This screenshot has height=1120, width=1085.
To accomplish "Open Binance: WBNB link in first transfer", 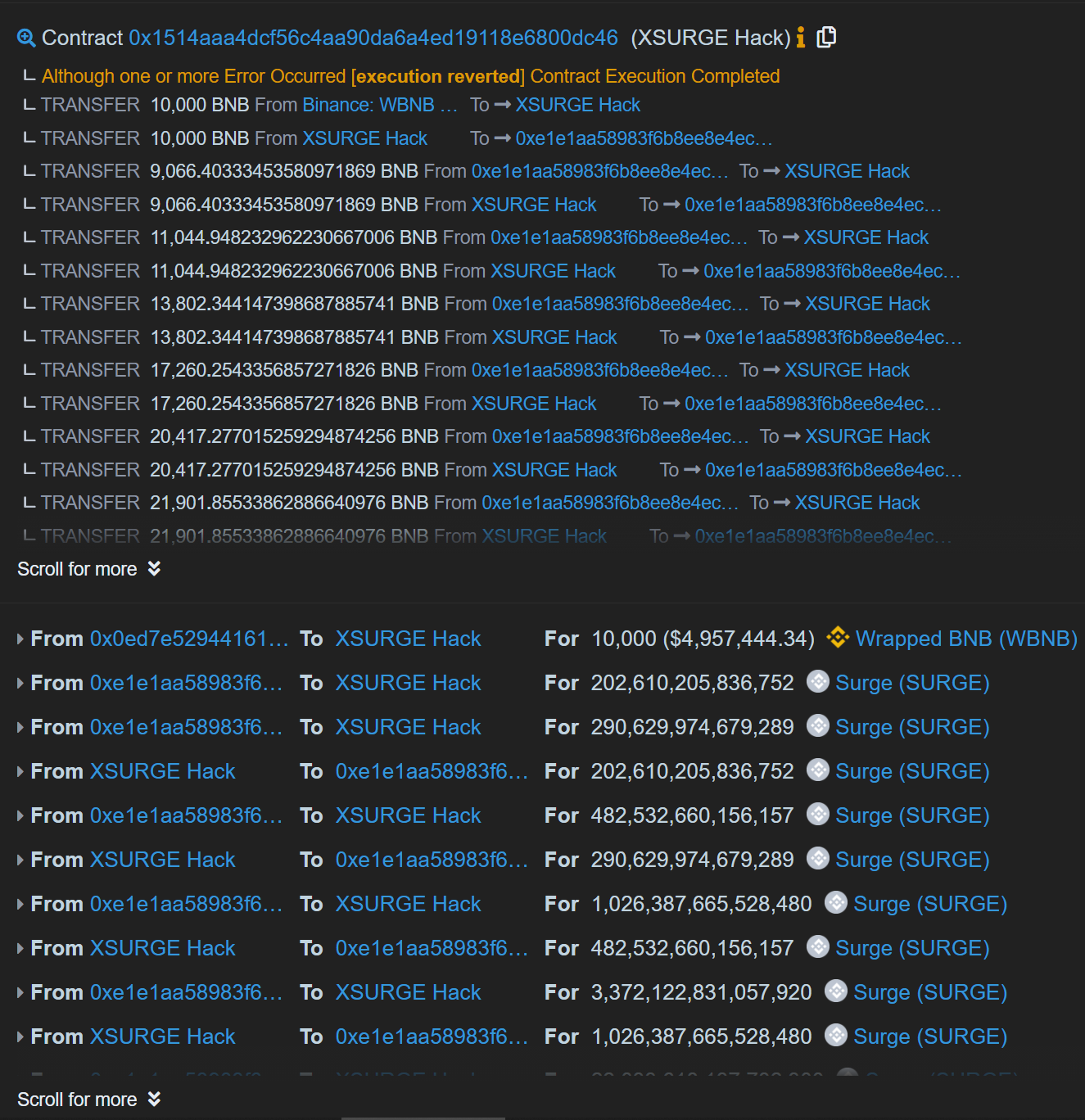I will 380,105.
